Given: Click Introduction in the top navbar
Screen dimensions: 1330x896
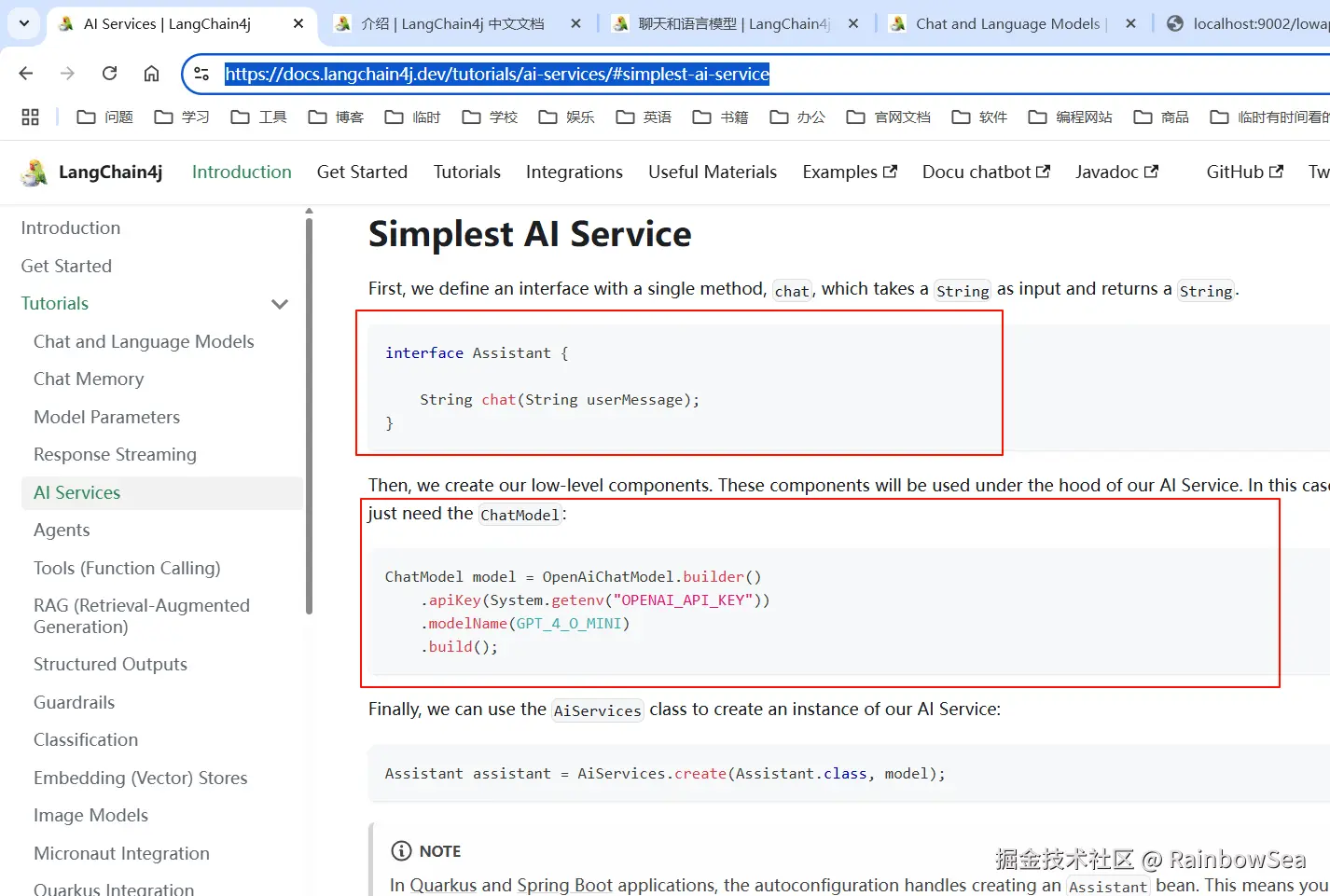Looking at the screenshot, I should tap(242, 172).
